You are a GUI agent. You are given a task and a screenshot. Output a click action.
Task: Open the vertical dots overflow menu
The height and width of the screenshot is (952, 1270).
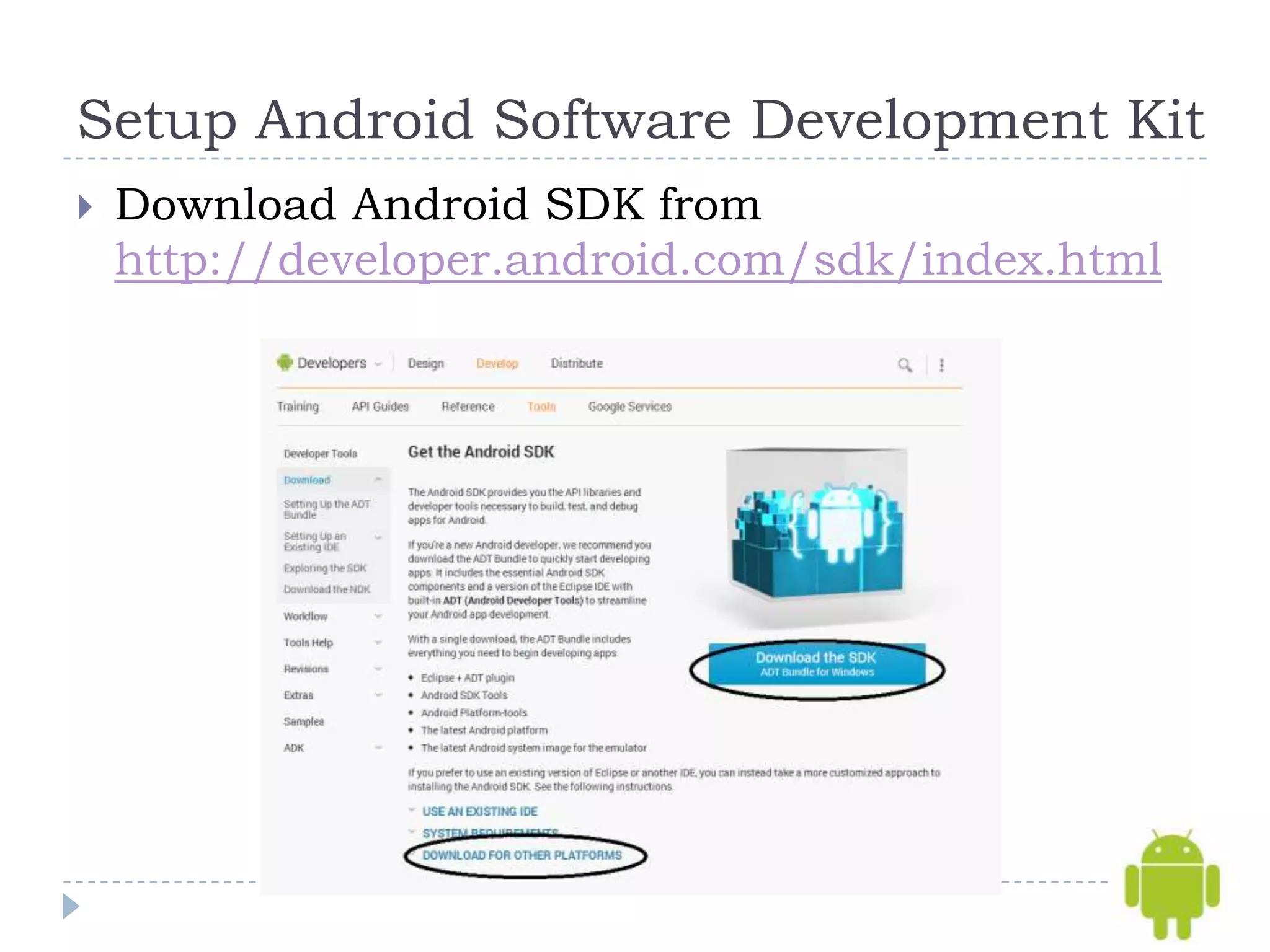tap(941, 365)
